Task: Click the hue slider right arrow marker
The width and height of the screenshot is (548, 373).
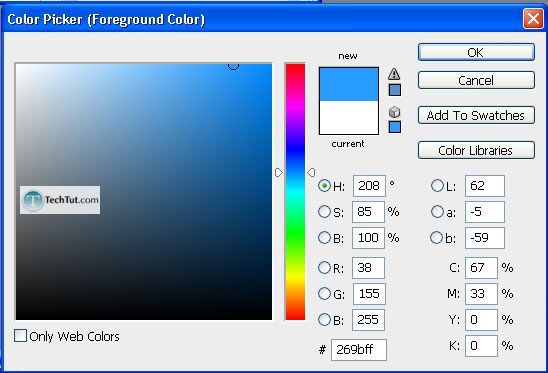Action: 311,172
